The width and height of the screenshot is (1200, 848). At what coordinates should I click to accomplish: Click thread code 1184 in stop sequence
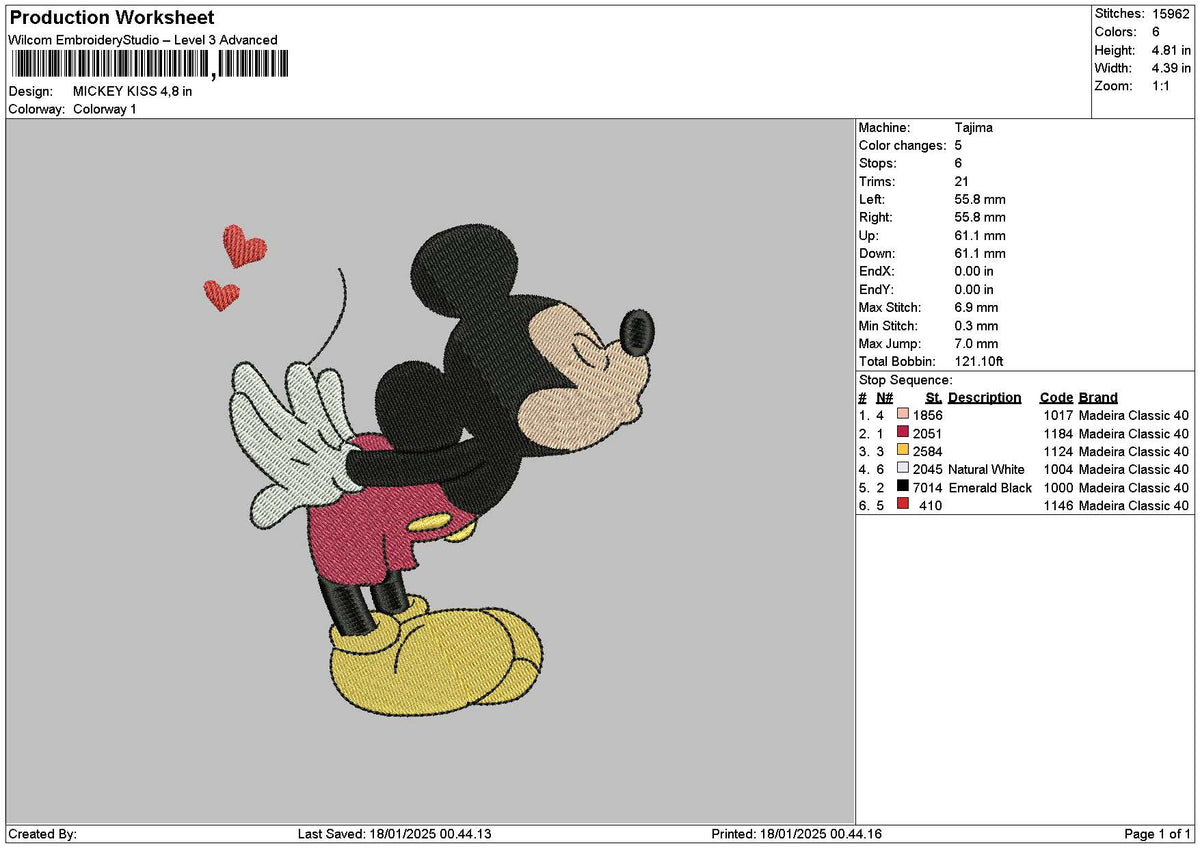coord(1058,433)
